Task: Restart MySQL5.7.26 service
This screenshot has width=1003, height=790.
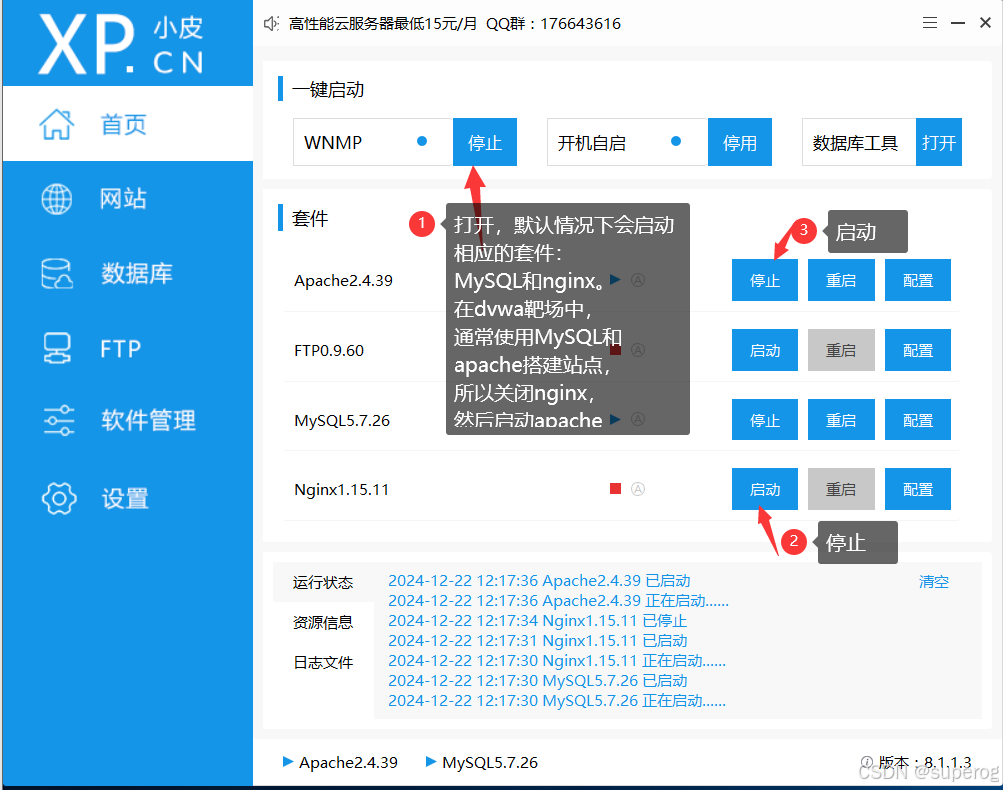Action: [x=841, y=420]
